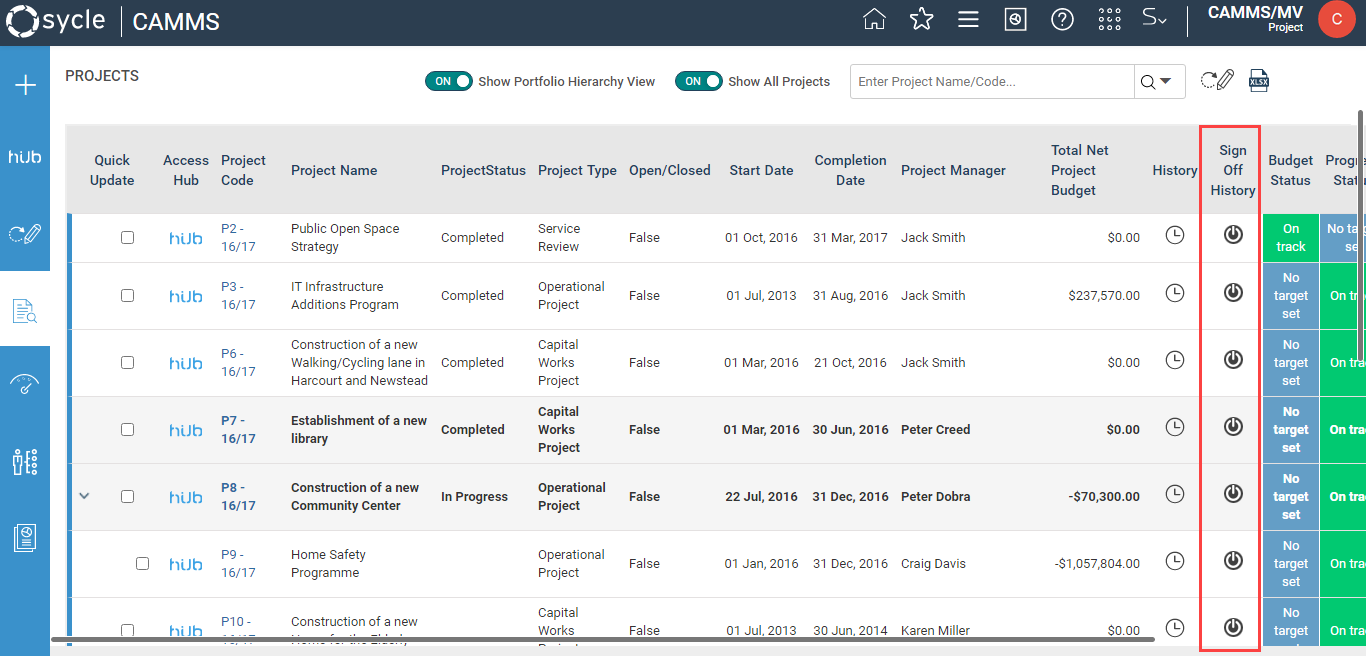Viewport: 1366px width, 656px height.
Task: Sort by Project Name column header
Action: pos(334,170)
